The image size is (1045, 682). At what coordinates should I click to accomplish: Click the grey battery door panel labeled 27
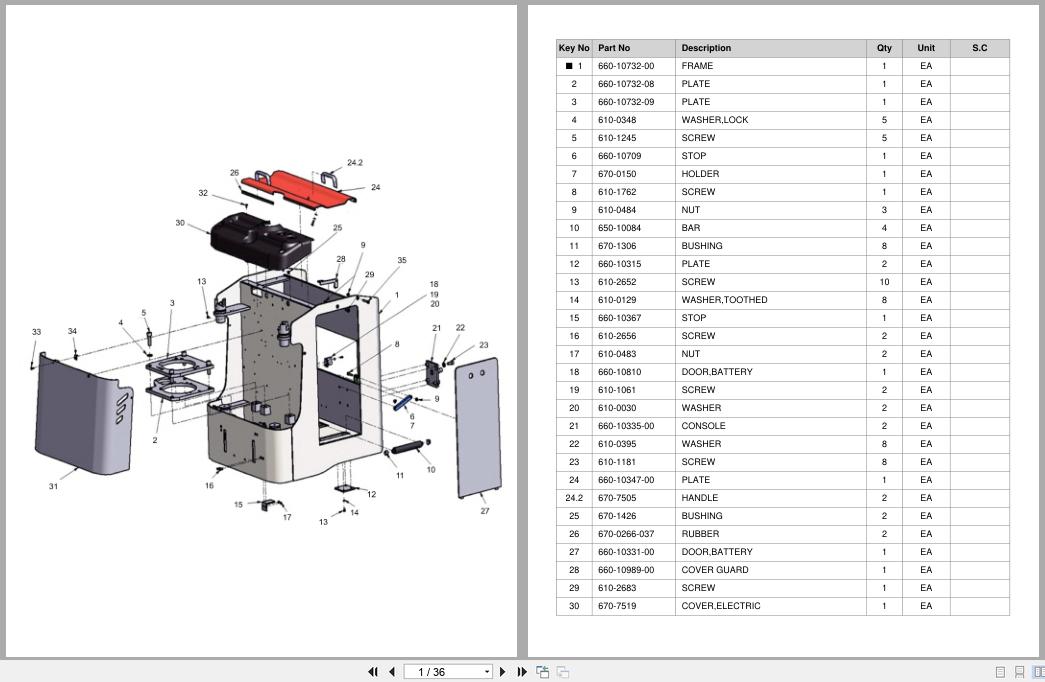click(x=477, y=427)
